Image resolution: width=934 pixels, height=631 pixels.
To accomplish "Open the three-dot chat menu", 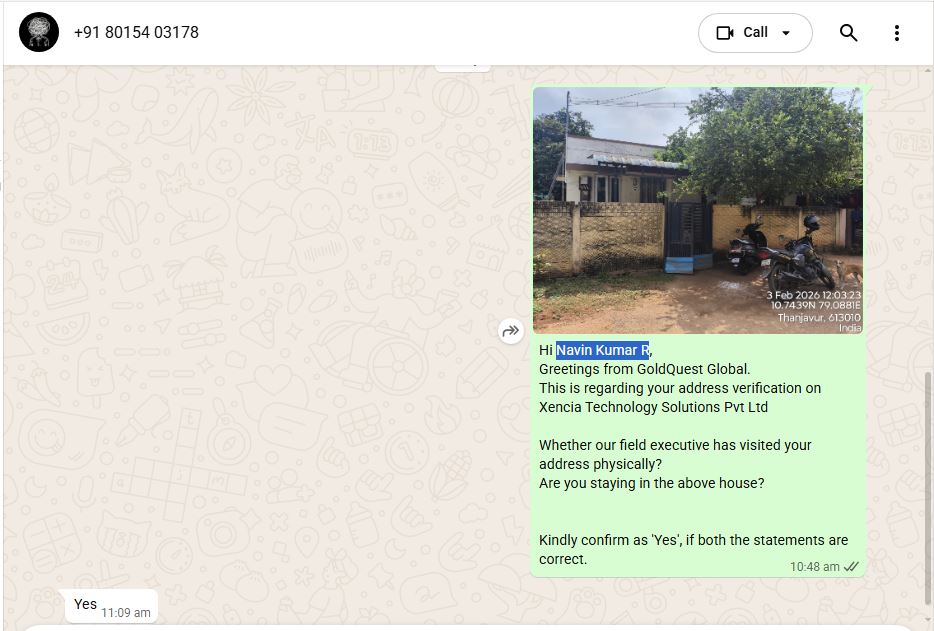I will pyautogui.click(x=896, y=33).
